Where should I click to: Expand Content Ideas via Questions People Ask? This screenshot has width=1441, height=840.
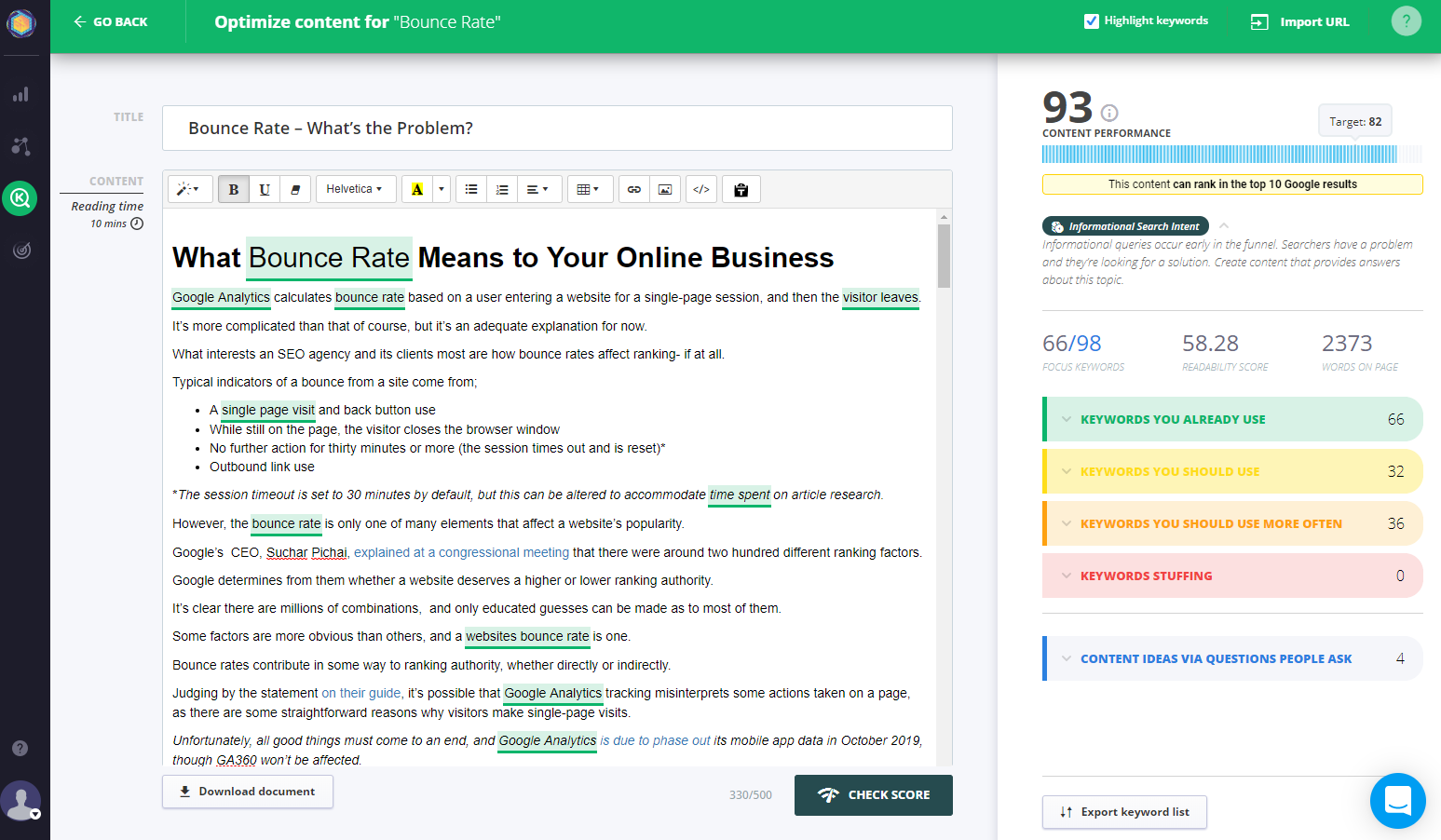pos(1232,658)
